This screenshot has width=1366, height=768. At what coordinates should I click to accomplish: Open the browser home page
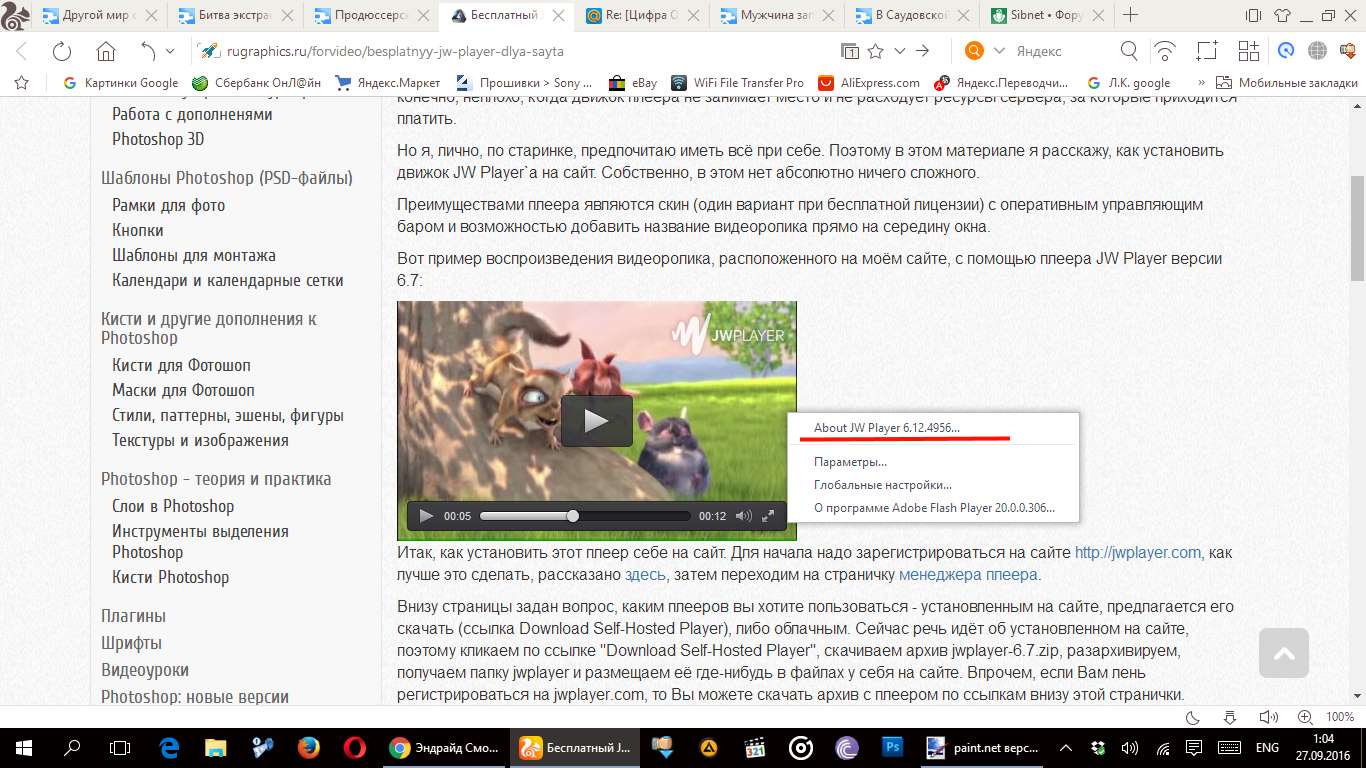coord(105,51)
